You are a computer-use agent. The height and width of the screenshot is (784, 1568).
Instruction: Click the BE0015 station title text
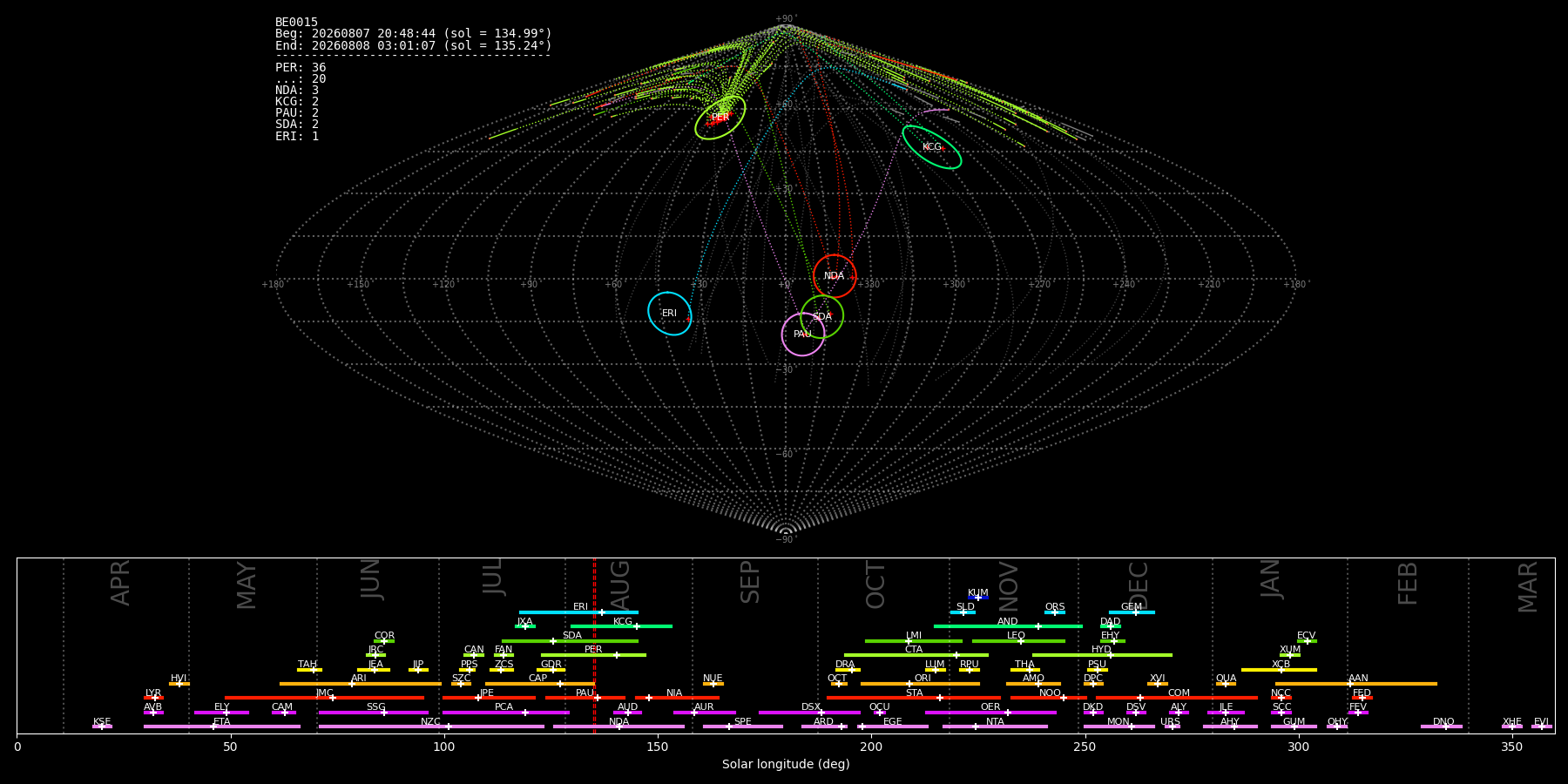click(x=296, y=23)
